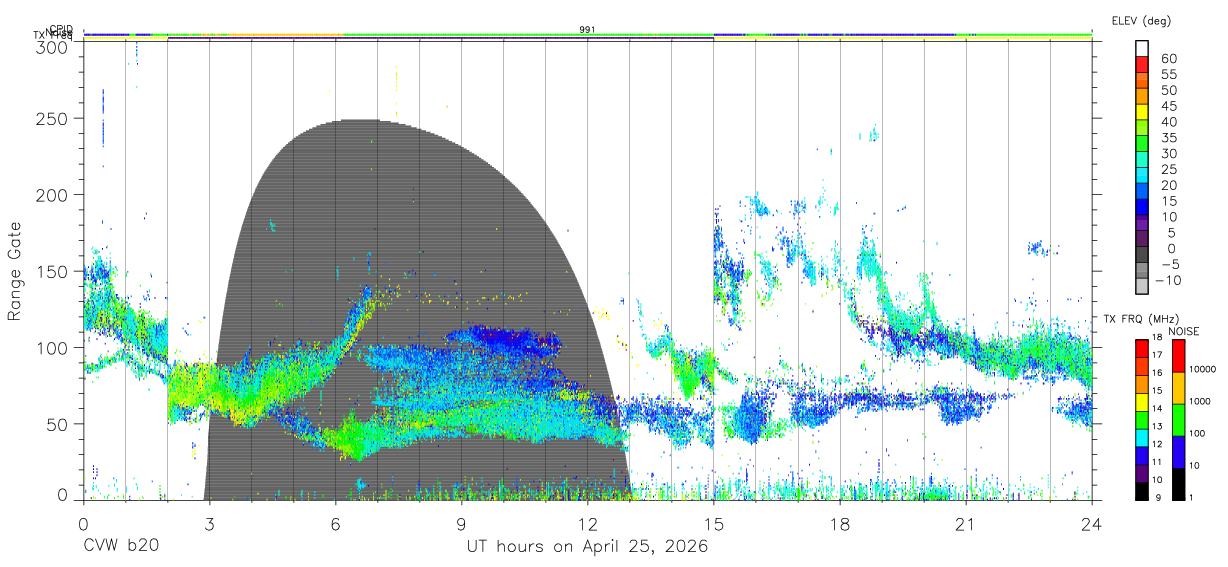Image resolution: width=1228 pixels, height=567 pixels.
Task: Select the yellow ELEV swatch between 40 and 45
Action: 1142,112
